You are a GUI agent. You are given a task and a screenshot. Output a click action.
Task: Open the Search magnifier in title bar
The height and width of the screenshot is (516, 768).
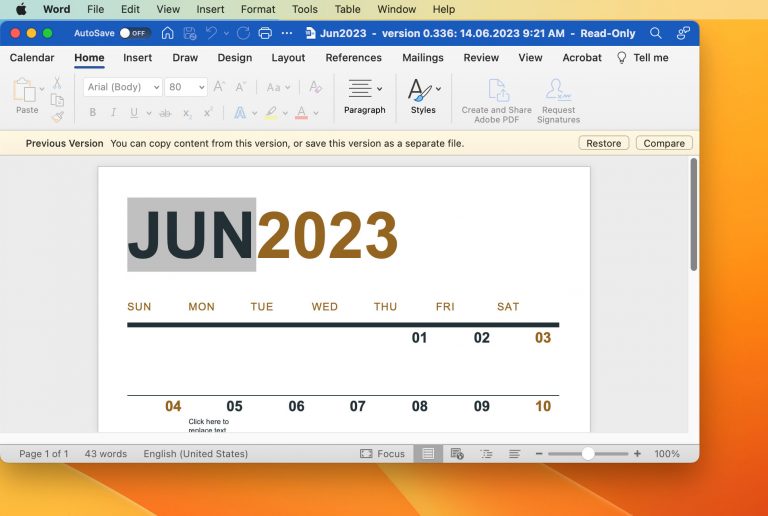(656, 33)
